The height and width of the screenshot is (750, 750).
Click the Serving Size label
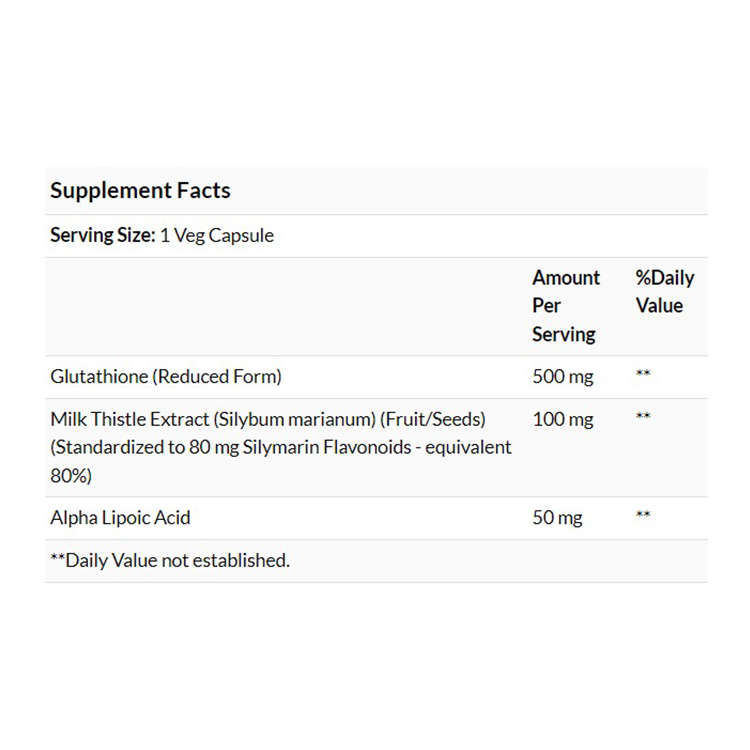(x=102, y=236)
